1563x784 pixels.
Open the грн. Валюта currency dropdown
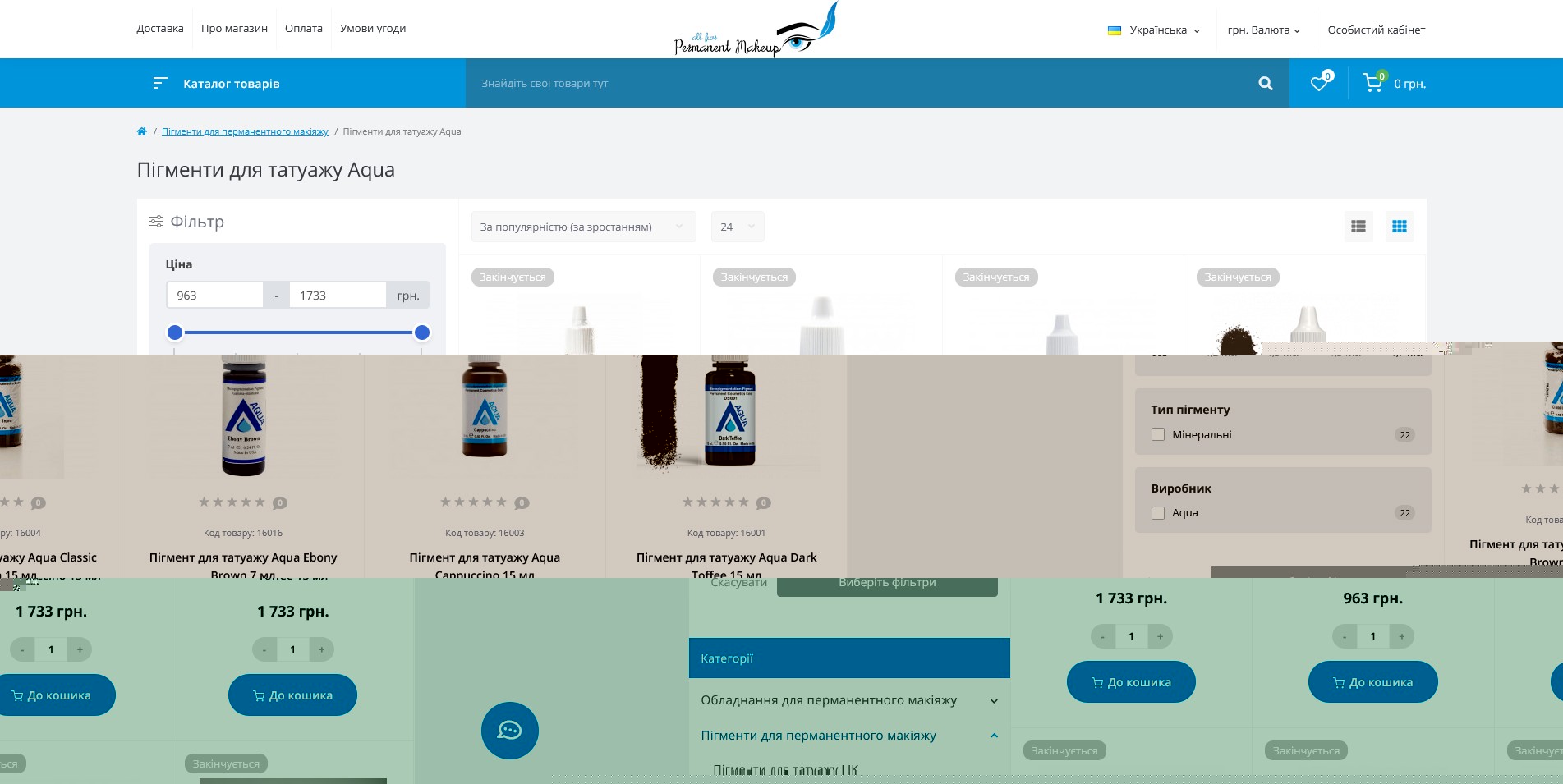click(x=1264, y=30)
